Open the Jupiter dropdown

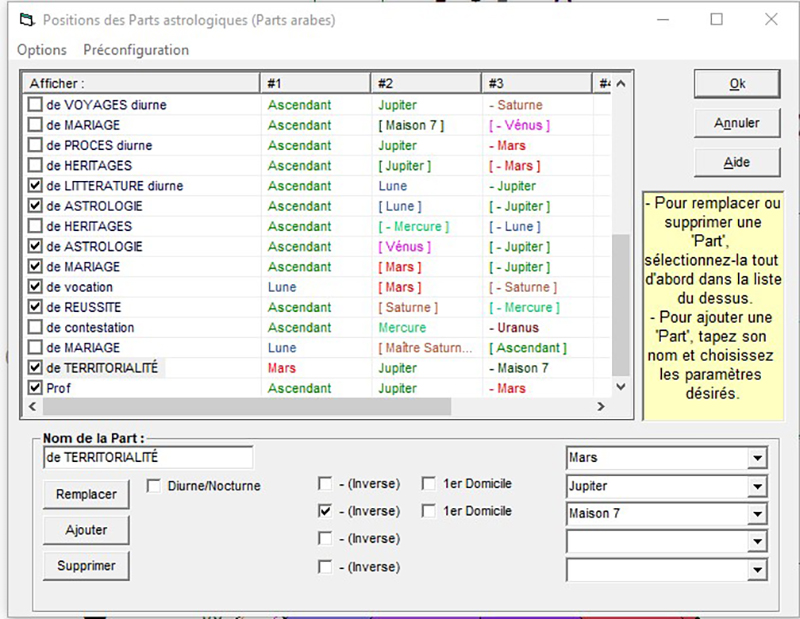click(757, 486)
